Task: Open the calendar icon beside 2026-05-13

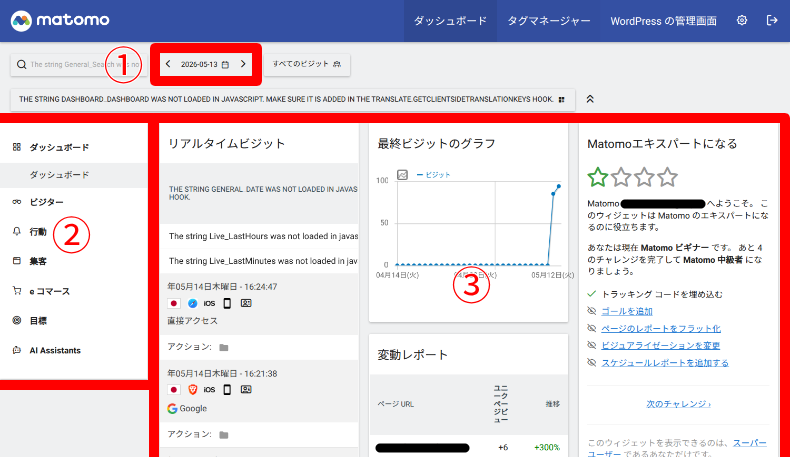Action: 225,64
